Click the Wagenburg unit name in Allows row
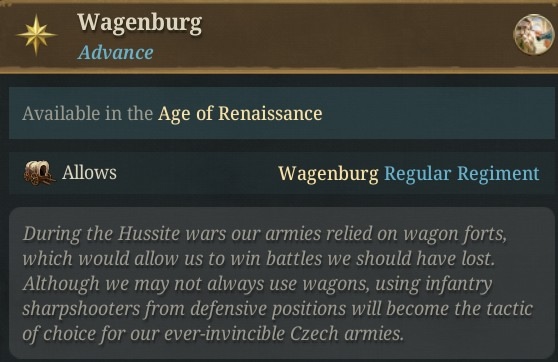Image resolution: width=558 pixels, height=362 pixels. (328, 174)
